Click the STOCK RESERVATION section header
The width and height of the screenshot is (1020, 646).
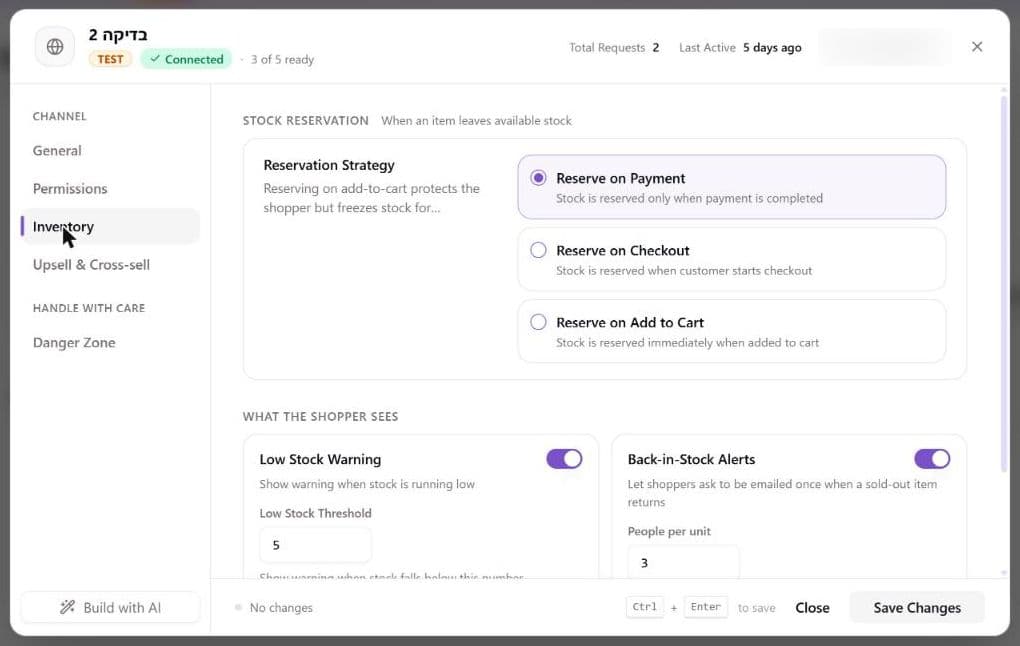click(305, 120)
